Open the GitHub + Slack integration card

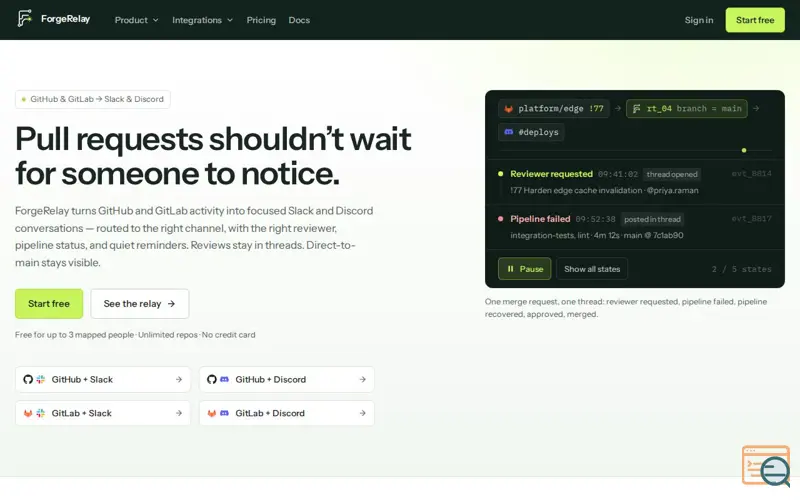(x=103, y=380)
